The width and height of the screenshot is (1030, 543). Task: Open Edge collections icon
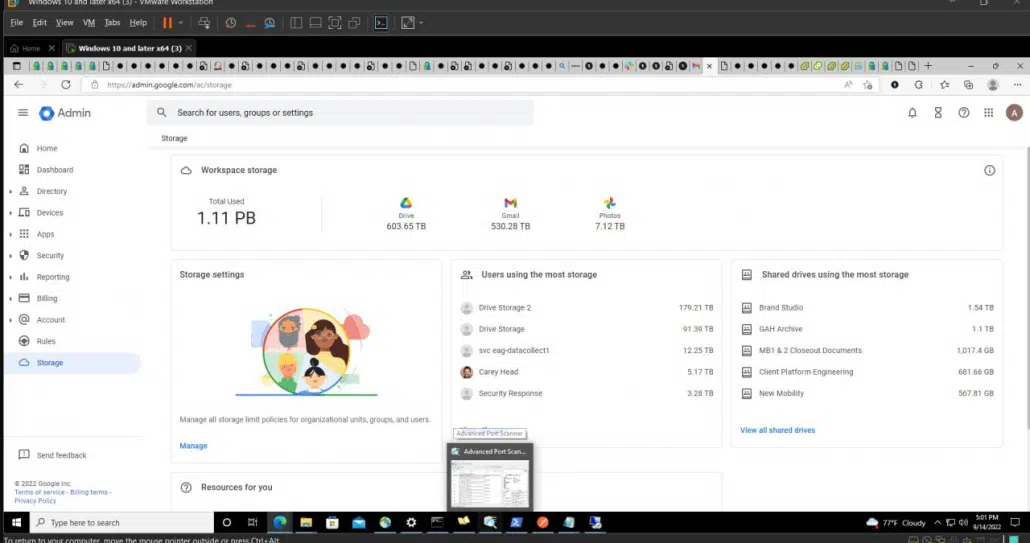(x=968, y=85)
